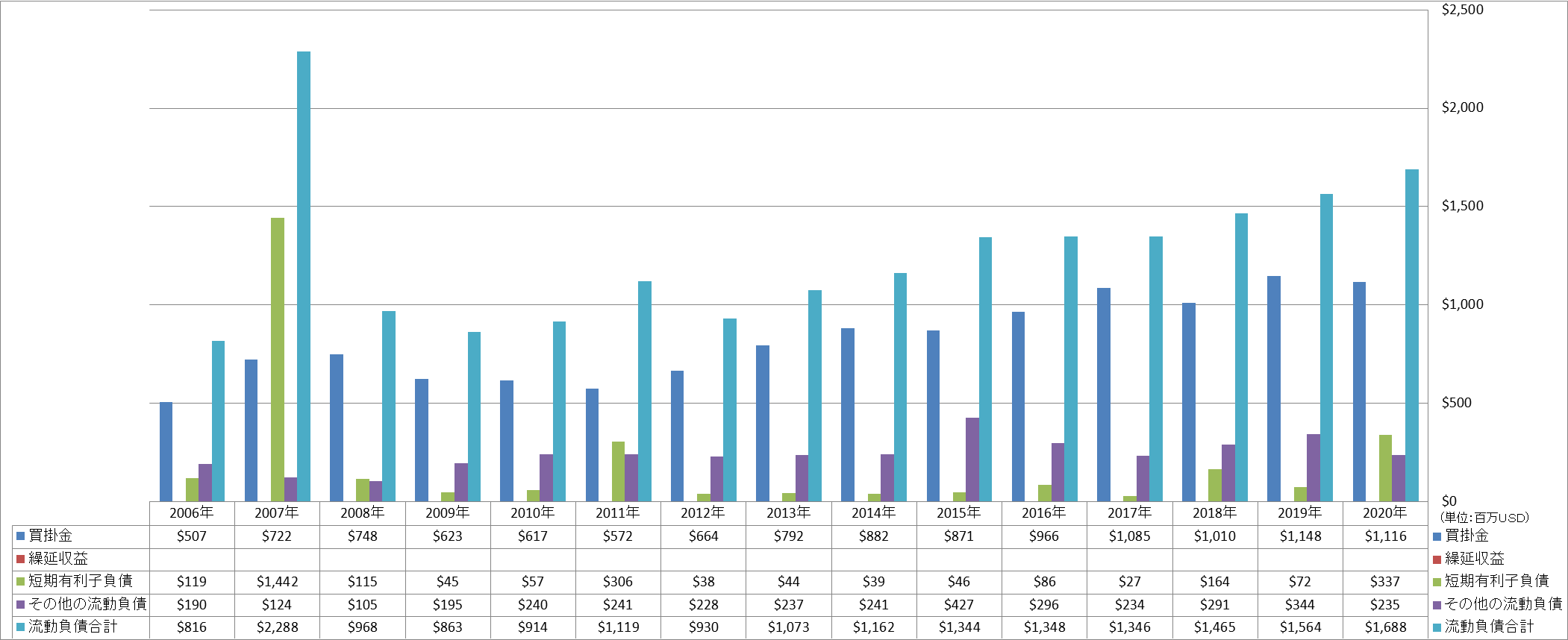Select the $1,073 total cell for 2013年

coord(789,627)
